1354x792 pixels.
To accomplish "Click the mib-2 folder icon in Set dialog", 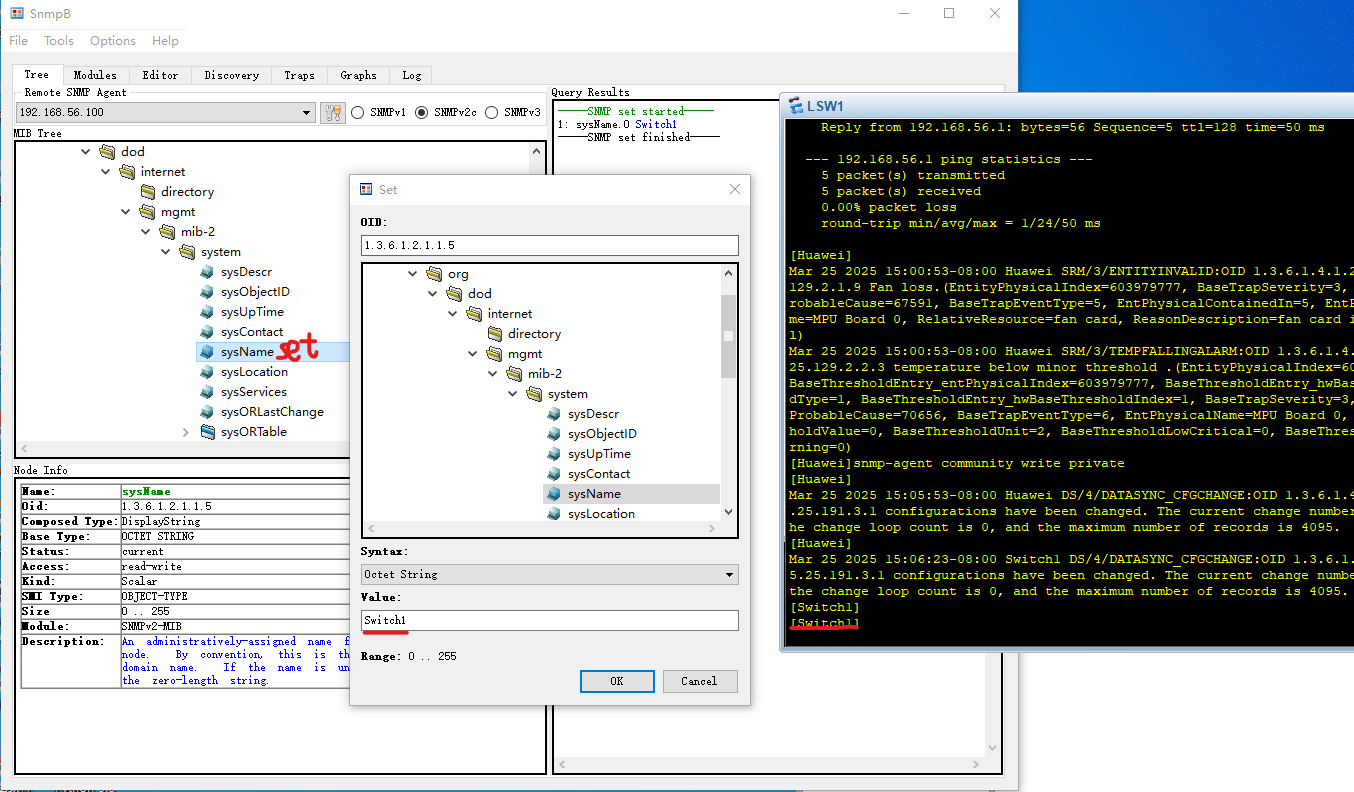I will [514, 374].
